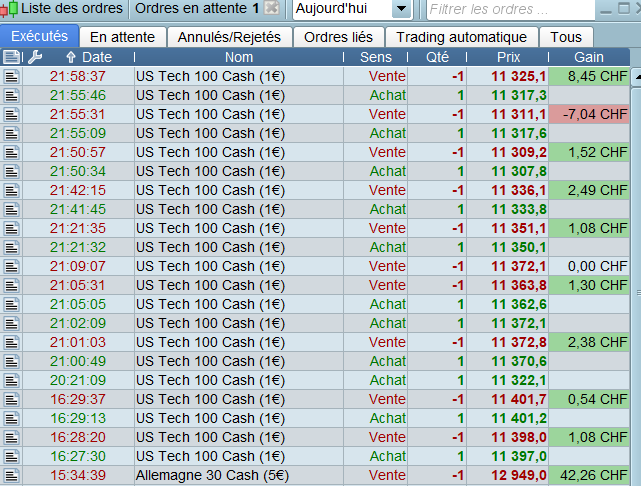Open order details for the 21:41:45 row
This screenshot has width=641, height=486.
click(11, 209)
